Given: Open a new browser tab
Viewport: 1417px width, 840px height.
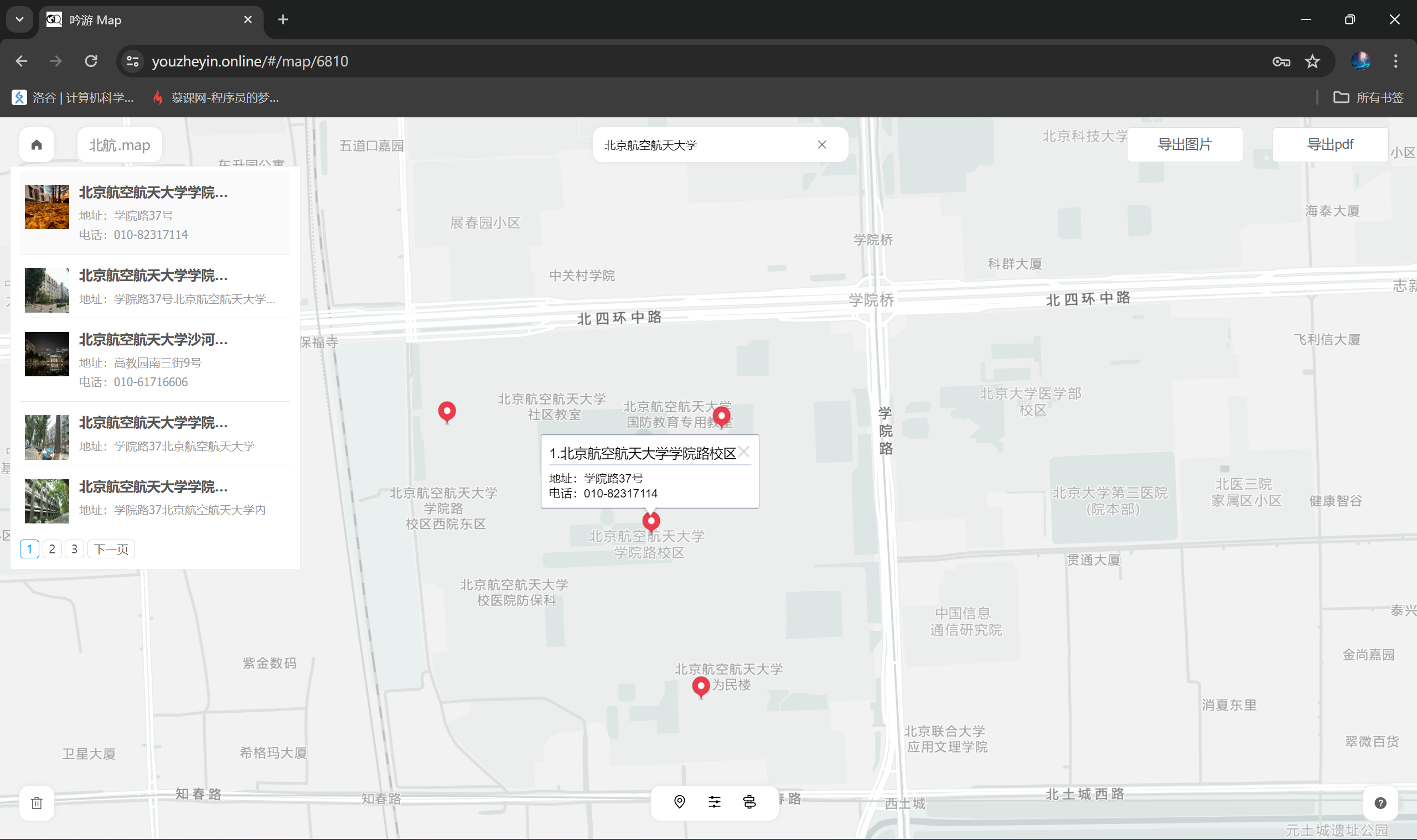Looking at the screenshot, I should 283,20.
